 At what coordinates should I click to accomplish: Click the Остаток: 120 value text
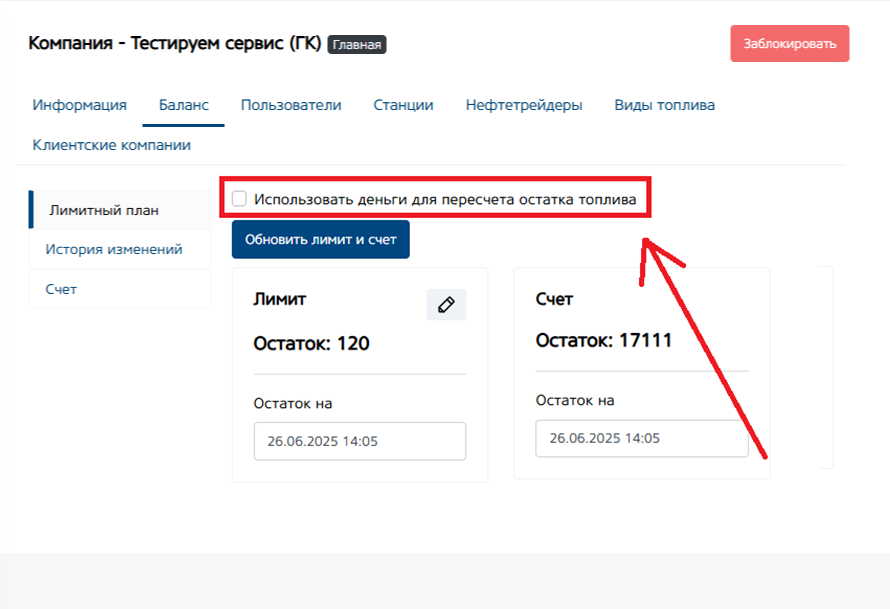click(312, 343)
